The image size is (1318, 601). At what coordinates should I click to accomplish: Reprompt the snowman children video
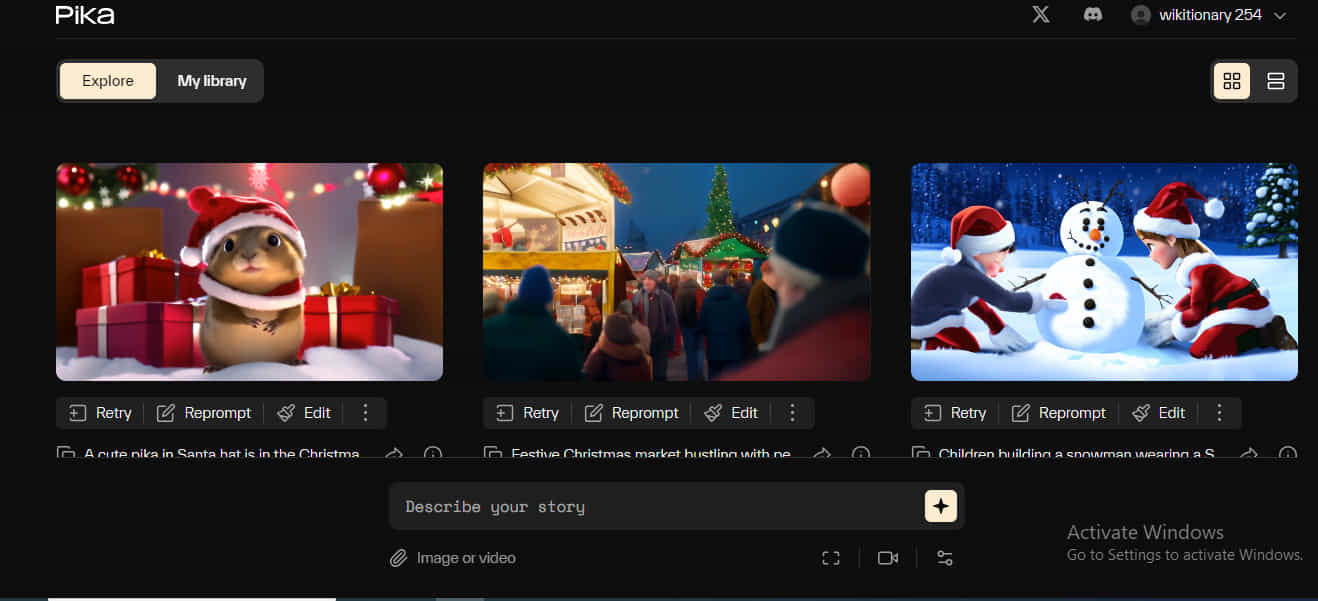coord(1059,412)
